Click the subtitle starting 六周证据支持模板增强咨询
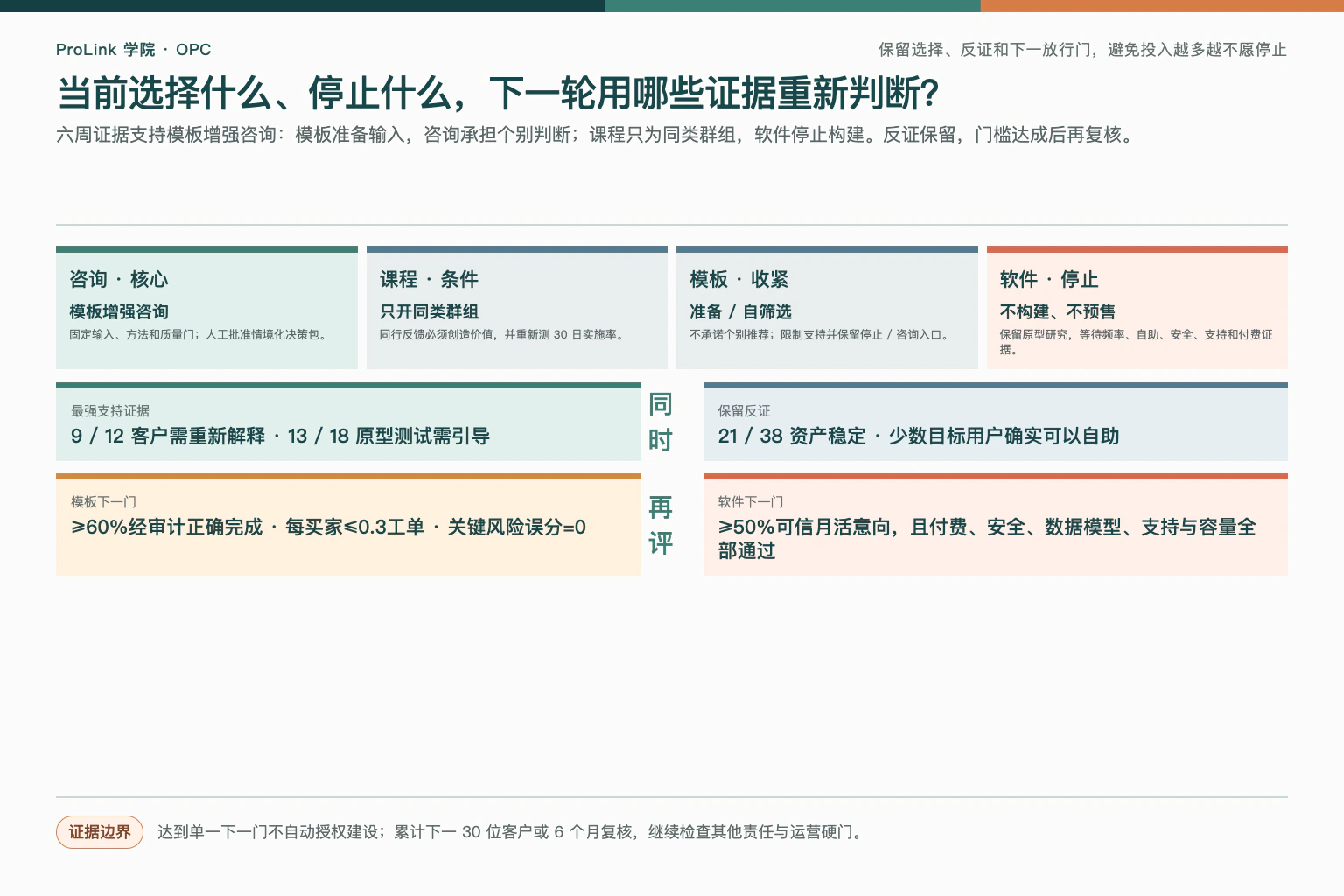1344x896 pixels. tap(597, 135)
